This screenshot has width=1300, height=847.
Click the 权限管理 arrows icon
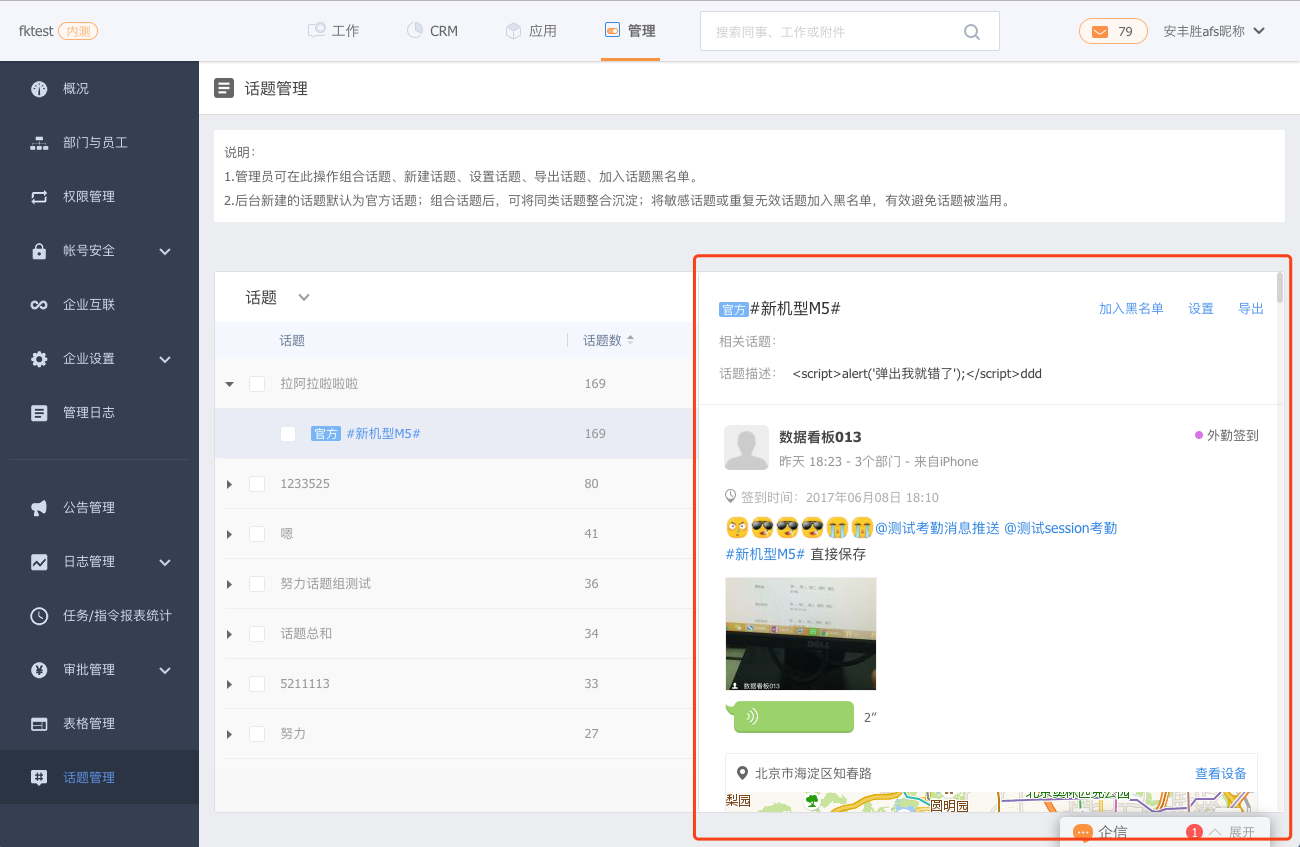click(39, 197)
